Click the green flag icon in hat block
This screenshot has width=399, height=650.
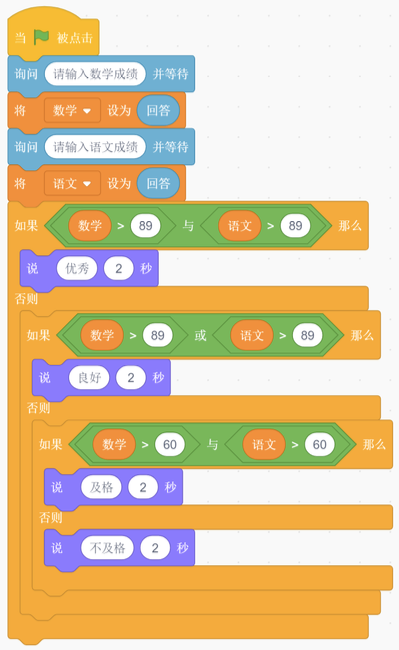click(x=41, y=37)
